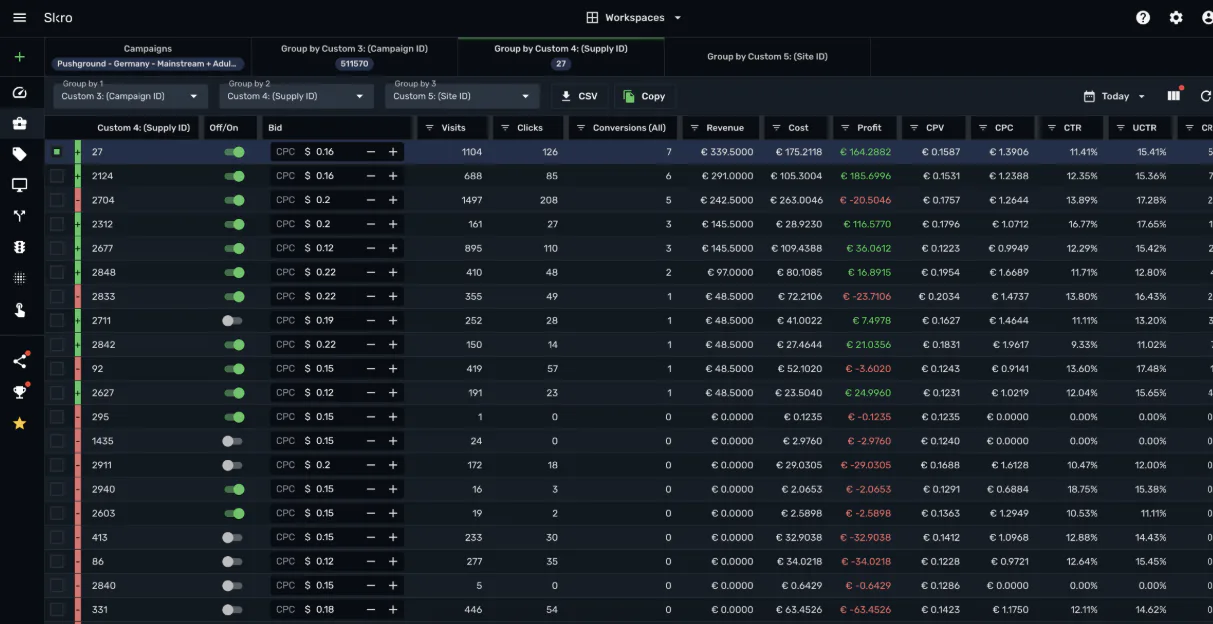Viewport: 1213px width, 624px height.
Task: Select the briefcase icon in sidebar
Action: pos(19,124)
